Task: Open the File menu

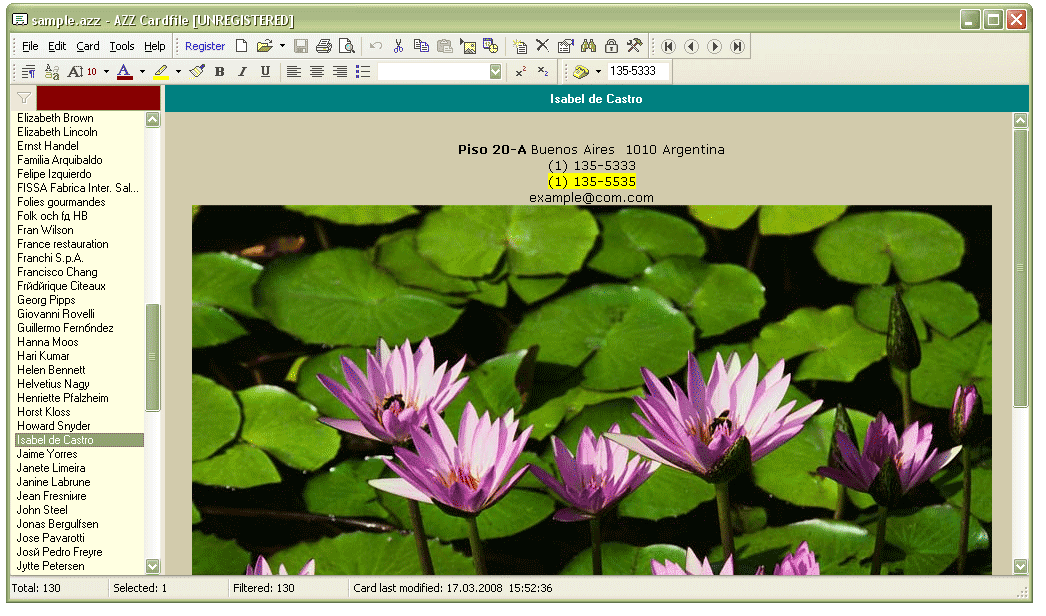Action: pyautogui.click(x=30, y=46)
